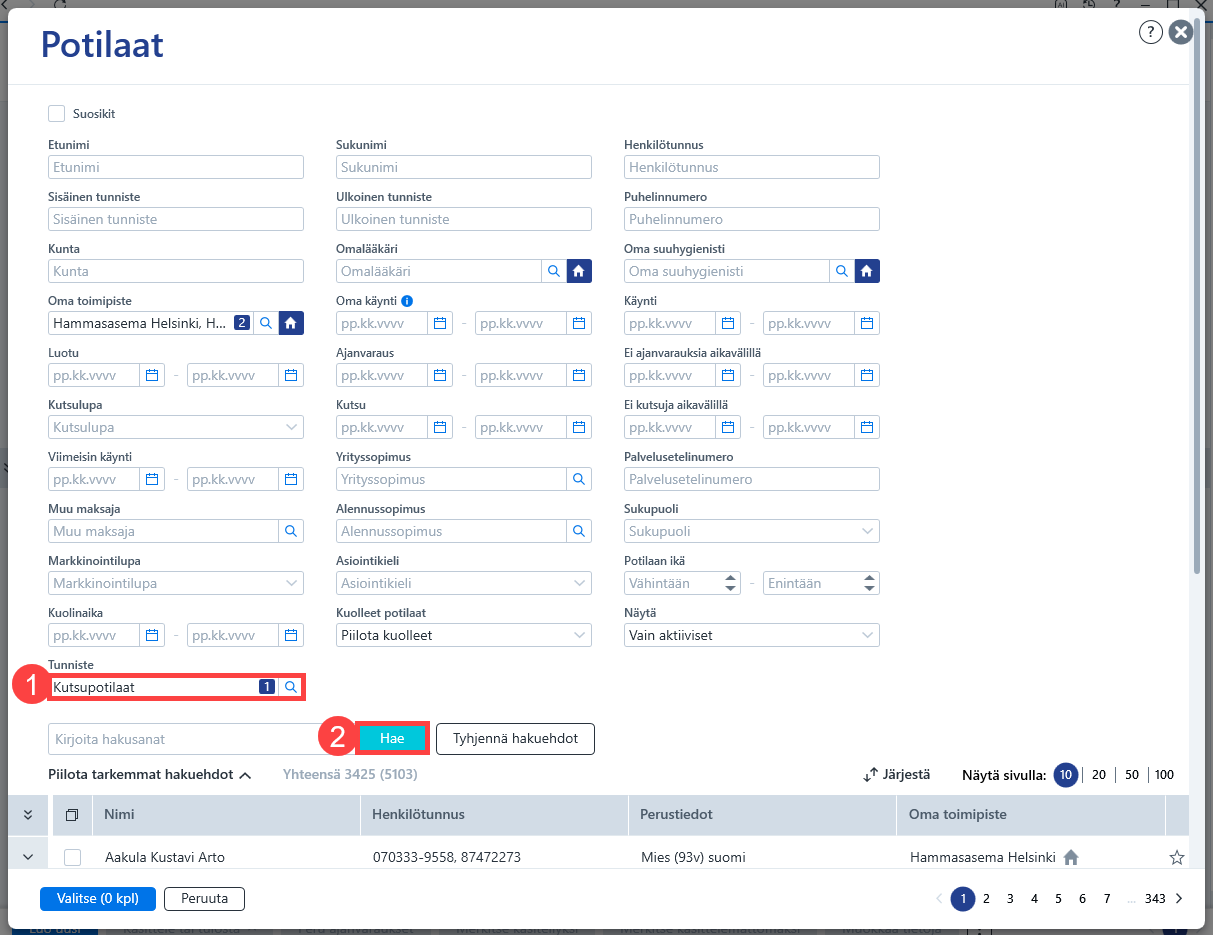1213x935 pixels.
Task: Click the home icon beside Omalääkäri
Action: coord(579,271)
